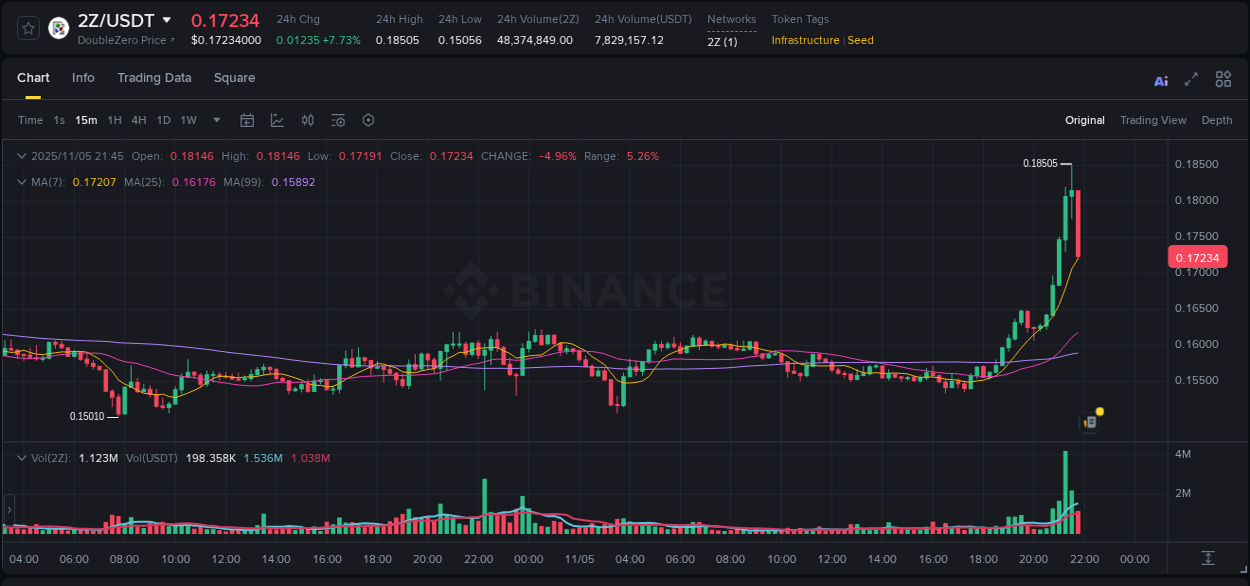Select the 1D timeframe button
Screen dimensions: 1250x586
(163, 120)
